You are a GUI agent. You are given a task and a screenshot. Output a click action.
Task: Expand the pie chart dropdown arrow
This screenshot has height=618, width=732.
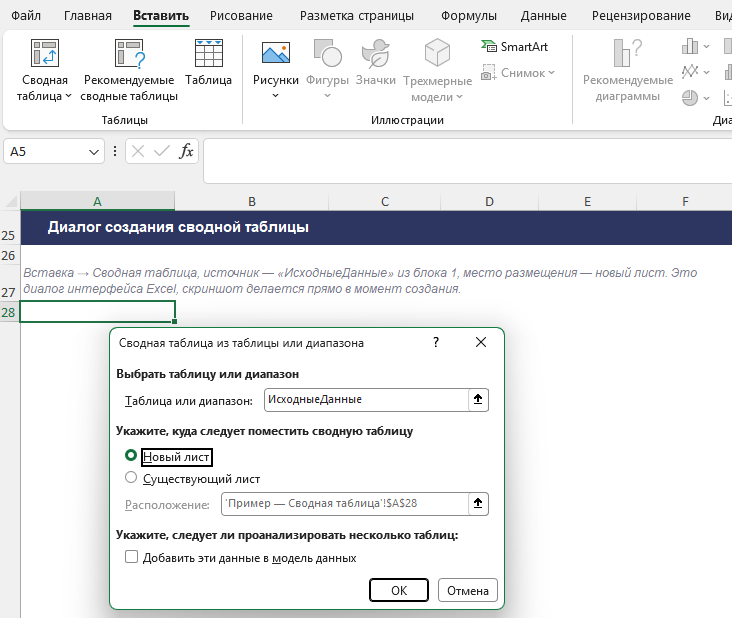pos(706,98)
